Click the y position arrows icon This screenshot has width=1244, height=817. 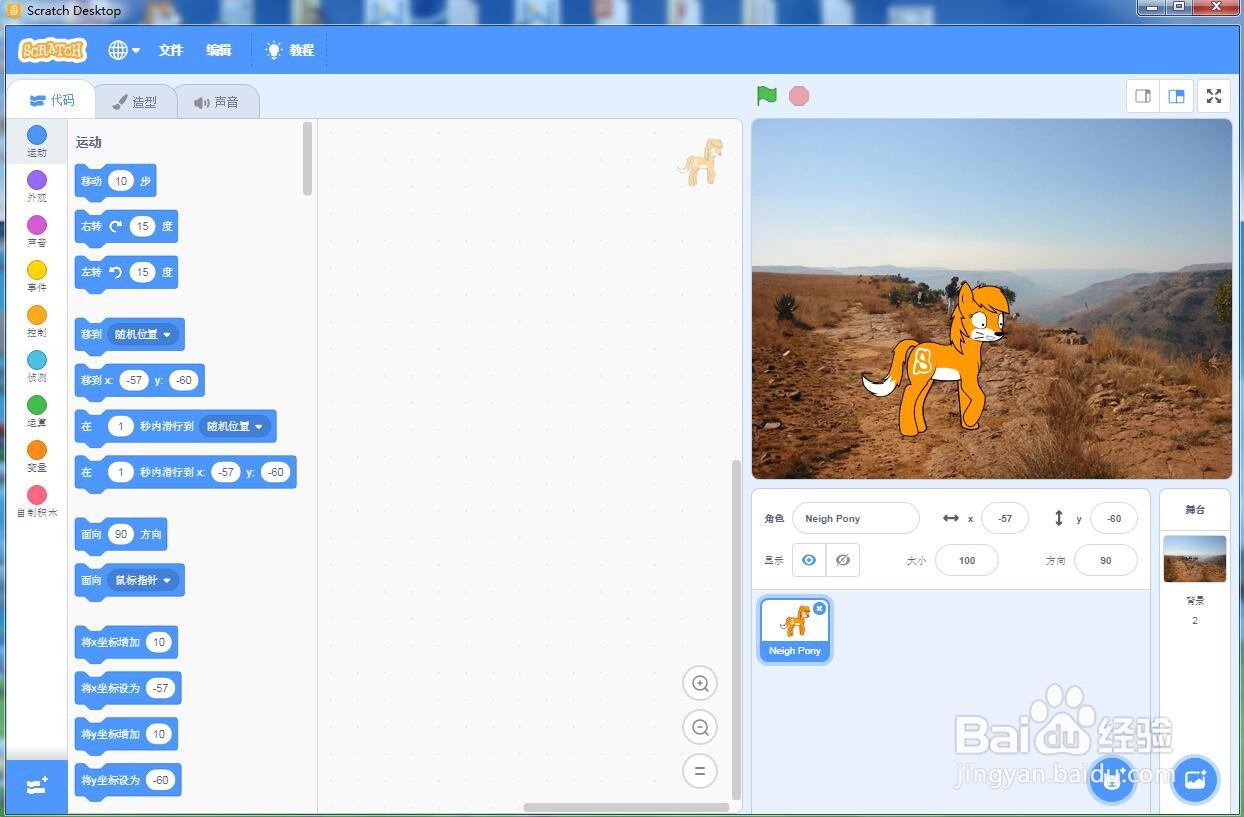(x=1059, y=518)
